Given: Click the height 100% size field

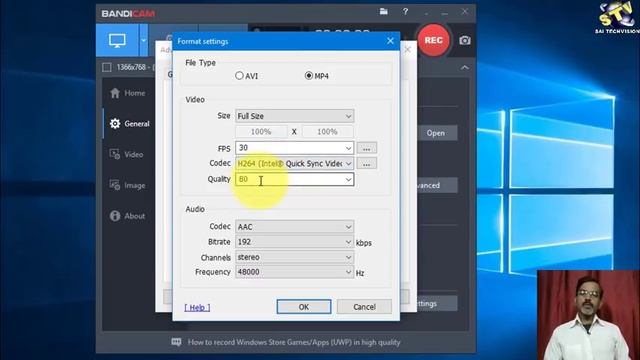Looking at the screenshot, I should pos(327,132).
